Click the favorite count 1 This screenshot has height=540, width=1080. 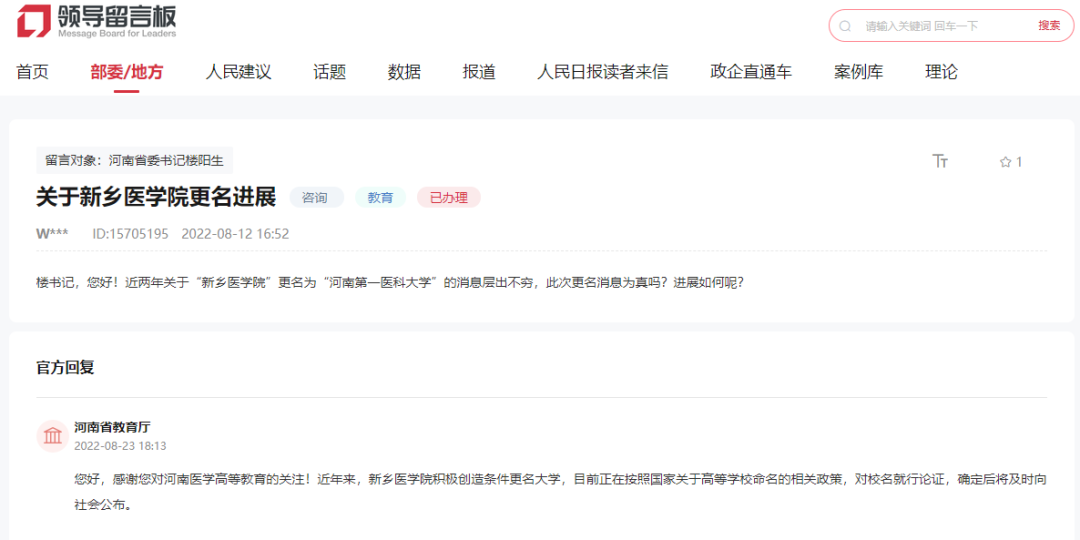(1019, 163)
